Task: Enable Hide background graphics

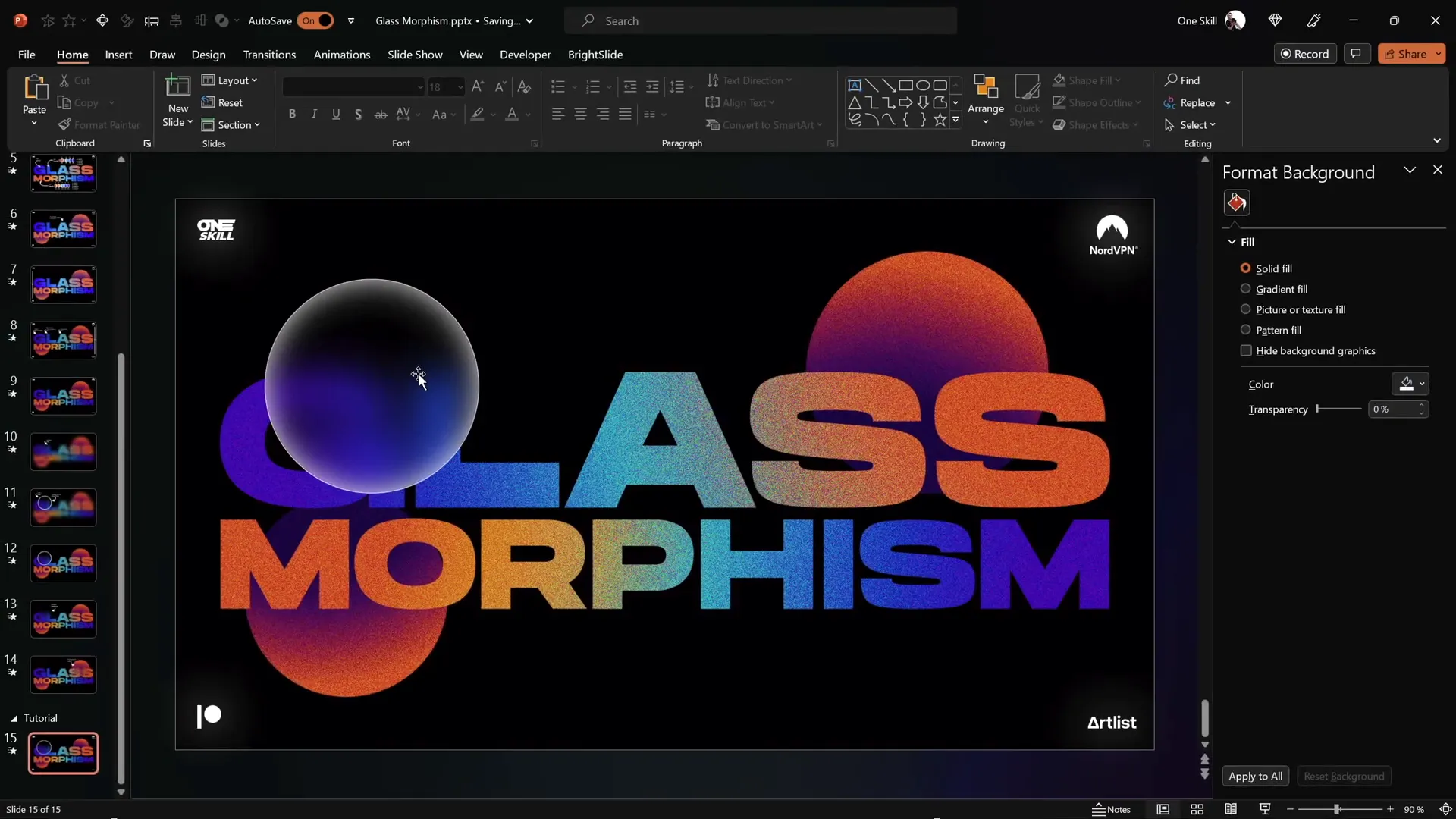Action: coord(1246,350)
